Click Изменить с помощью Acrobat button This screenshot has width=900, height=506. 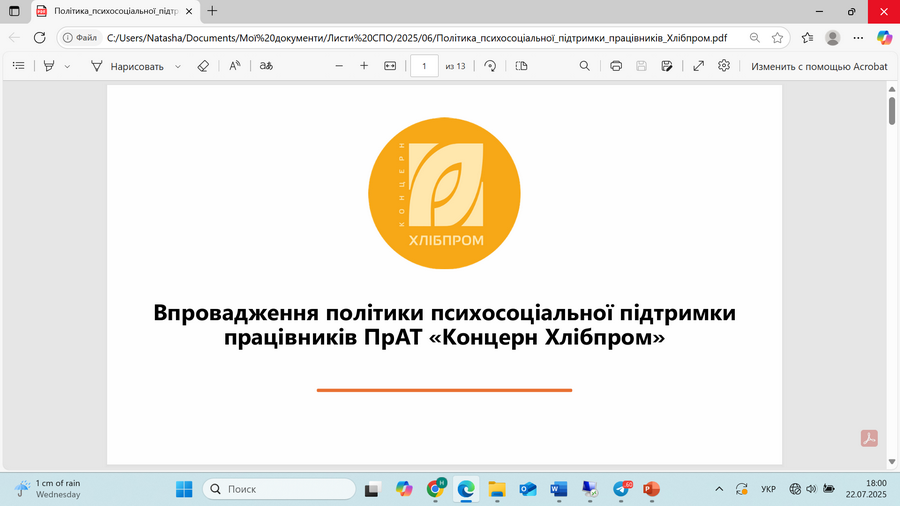[x=819, y=67]
